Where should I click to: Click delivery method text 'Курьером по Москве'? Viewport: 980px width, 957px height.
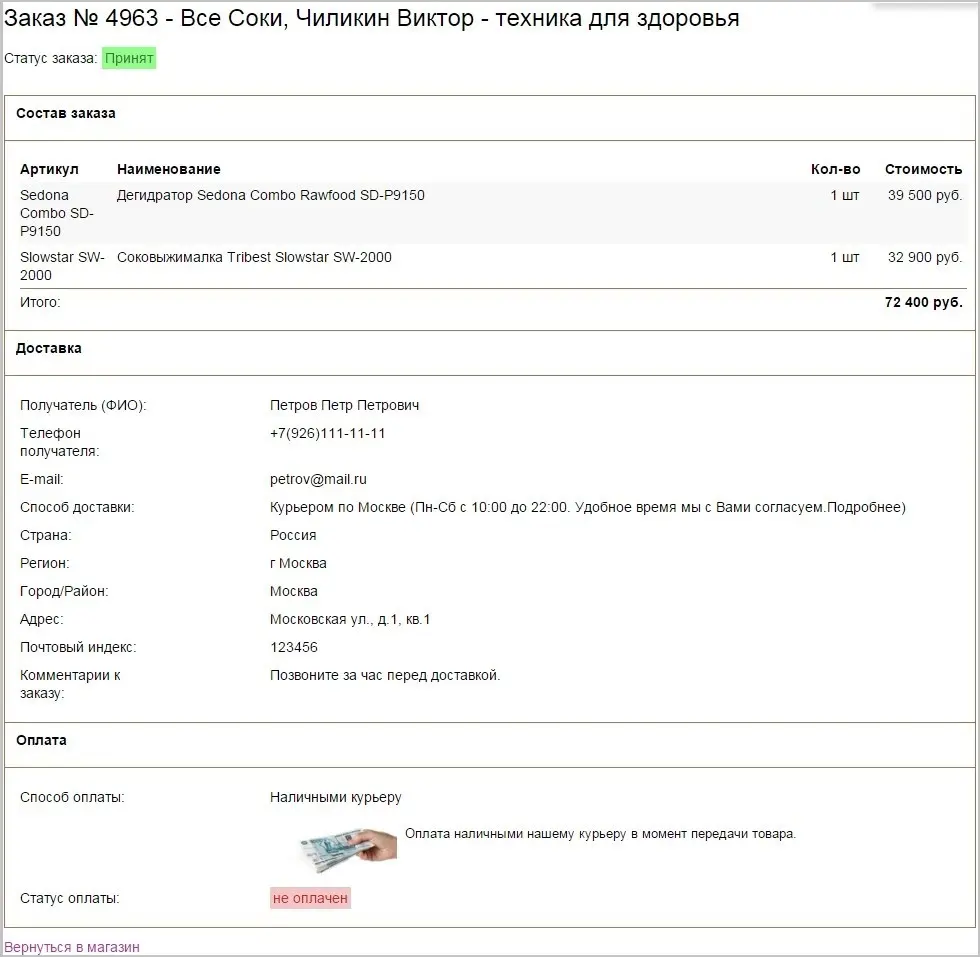(338, 507)
